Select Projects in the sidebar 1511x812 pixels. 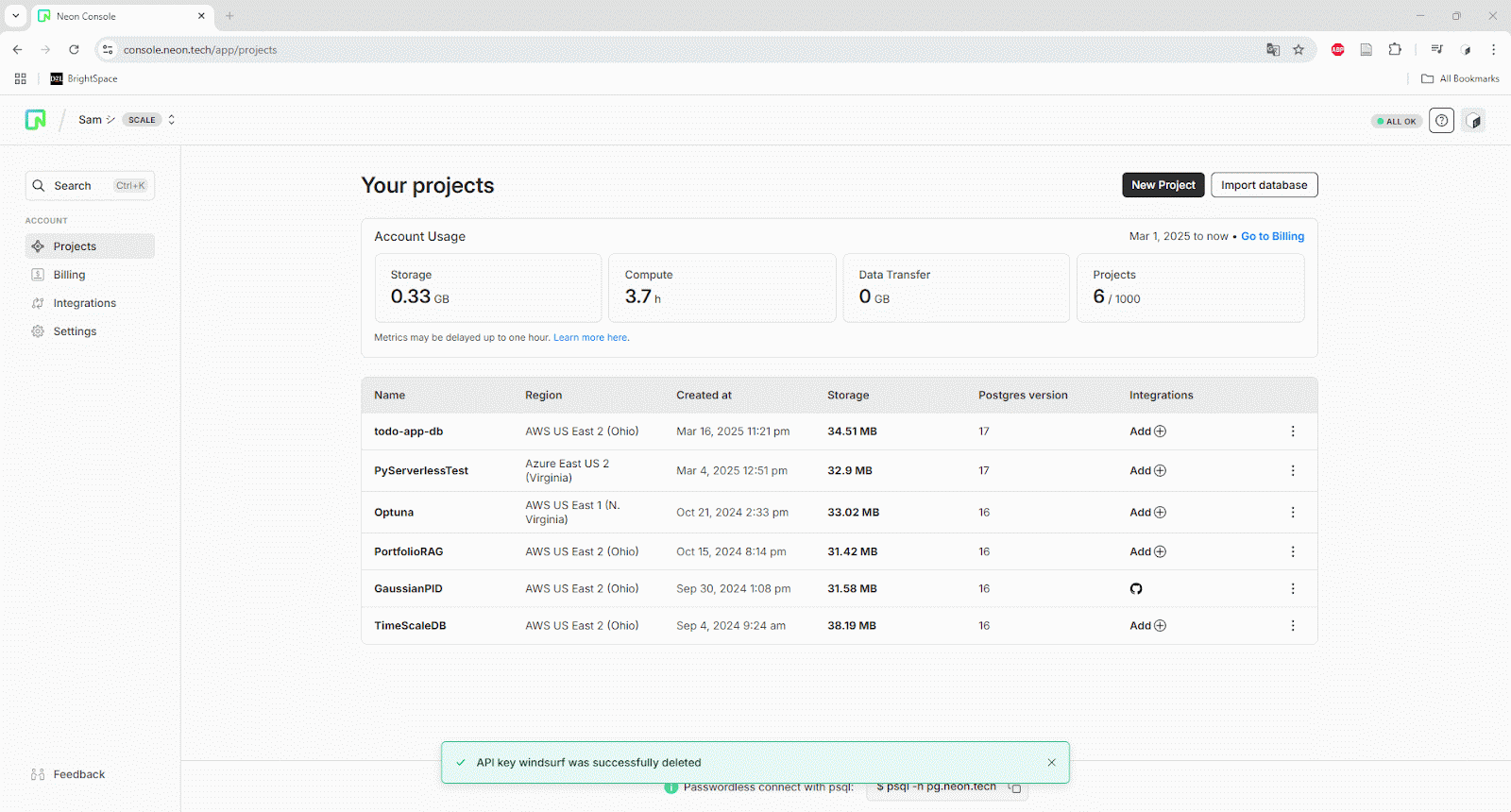click(90, 246)
